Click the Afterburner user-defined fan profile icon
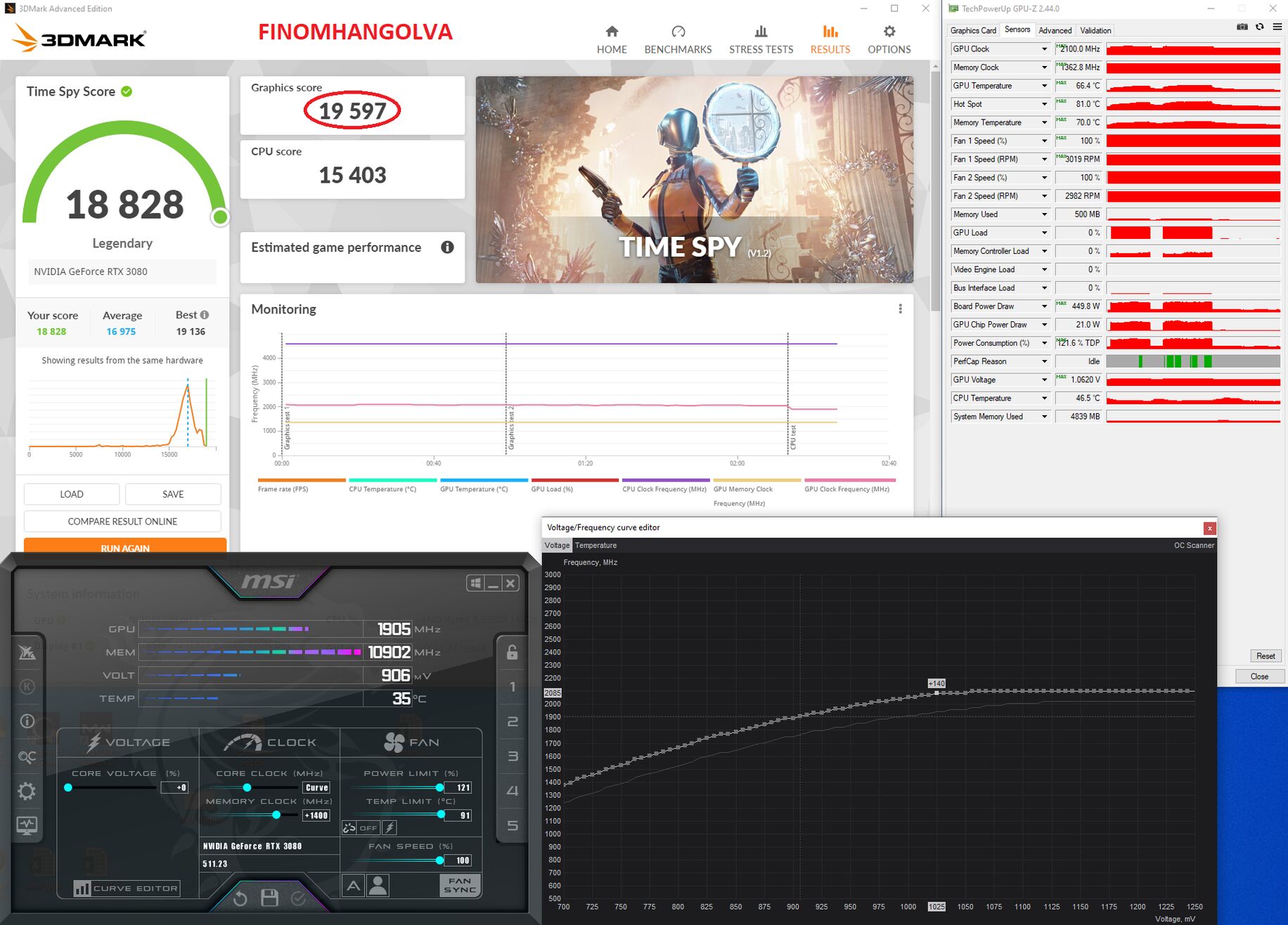This screenshot has width=1288, height=925. [378, 885]
